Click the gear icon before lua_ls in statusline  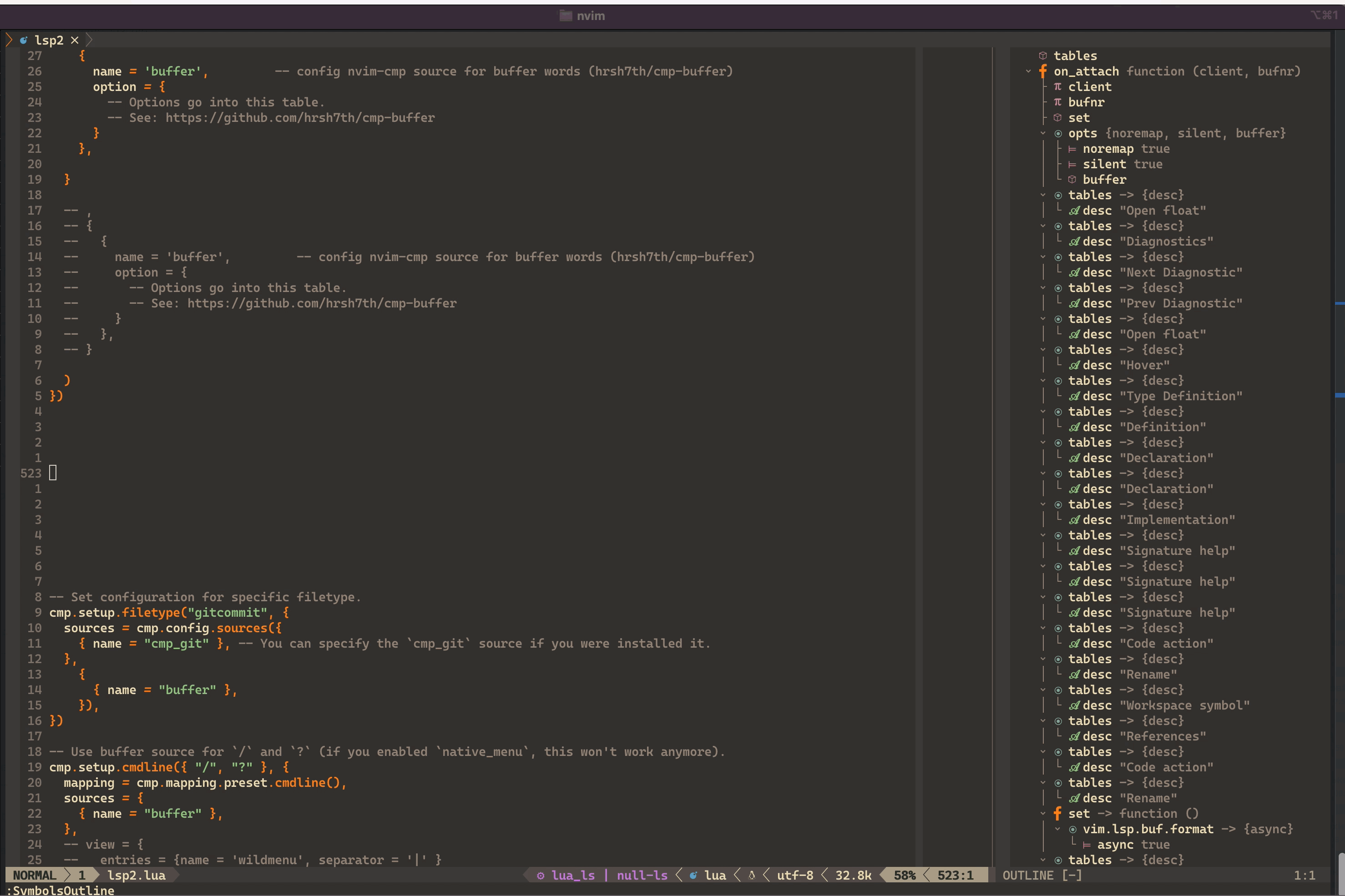(x=540, y=876)
